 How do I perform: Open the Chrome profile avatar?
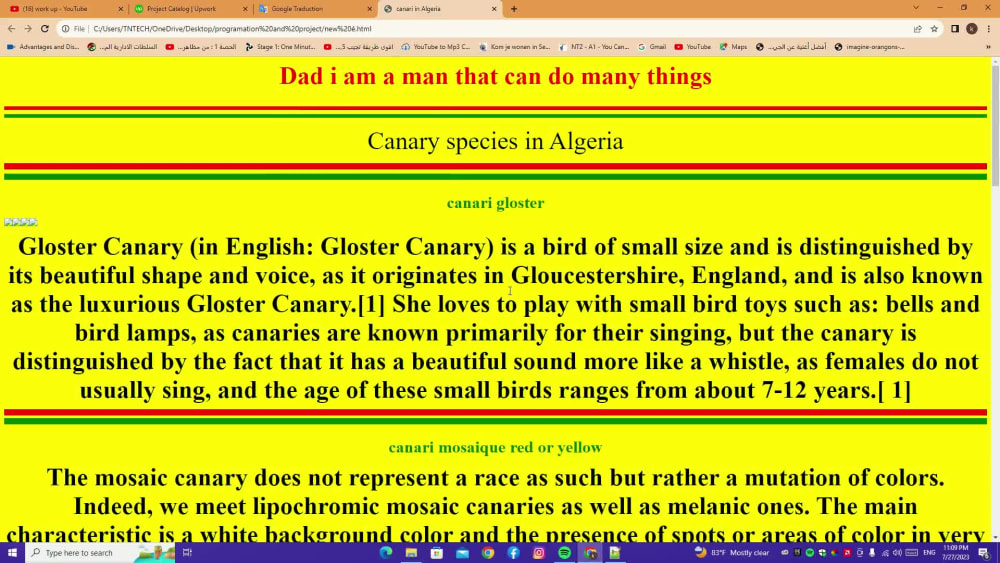972,29
